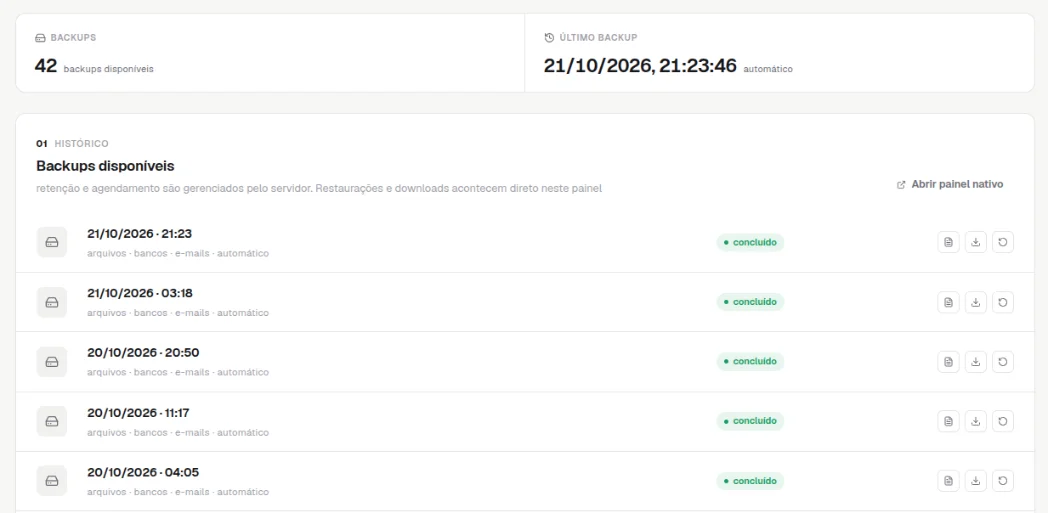The height and width of the screenshot is (513, 1048).
Task: Click the BACKUPS card heading
Action: tap(74, 37)
